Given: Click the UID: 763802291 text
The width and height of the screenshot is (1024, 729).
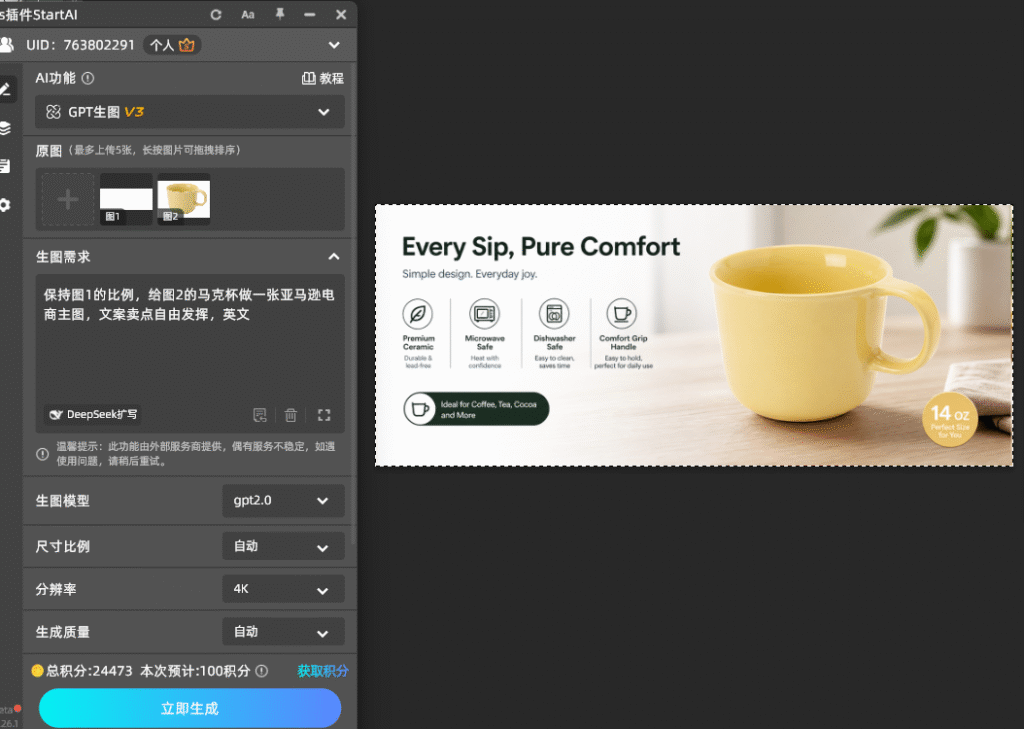Looking at the screenshot, I should click(80, 45).
